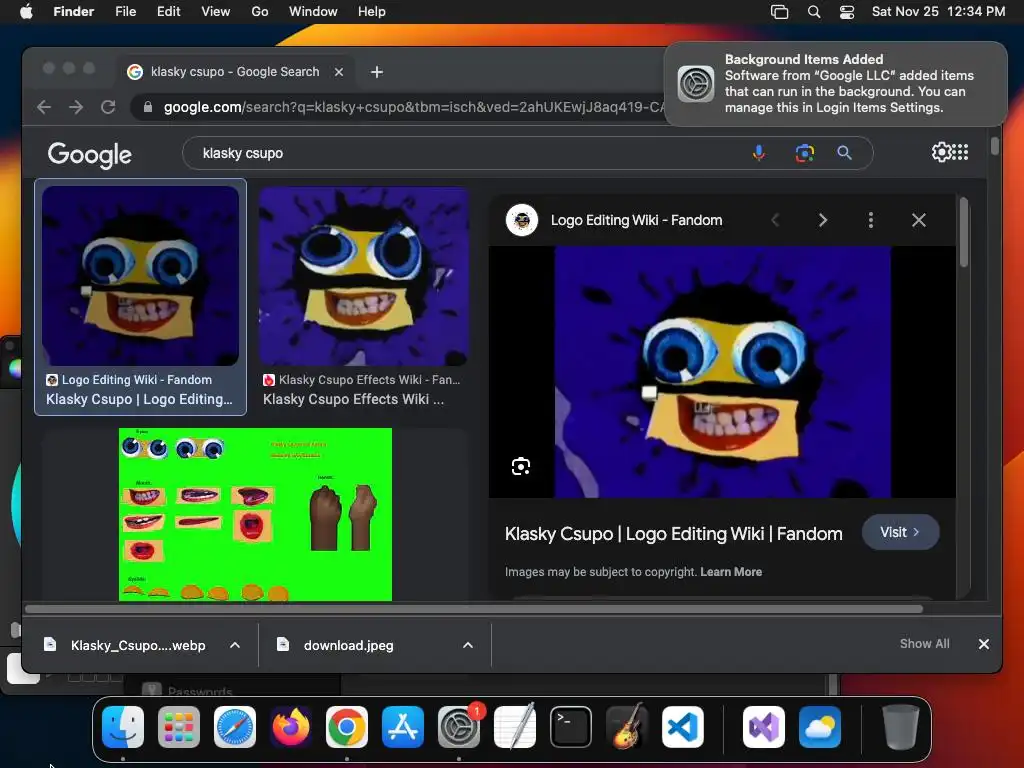Close the klasky csupo Google Search tab
Viewport: 1024px width, 768px height.
(339, 72)
